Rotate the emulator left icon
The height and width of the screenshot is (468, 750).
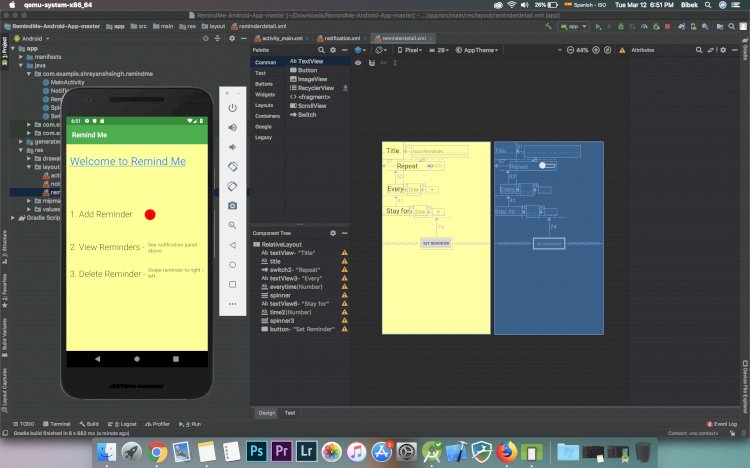pos(232,167)
